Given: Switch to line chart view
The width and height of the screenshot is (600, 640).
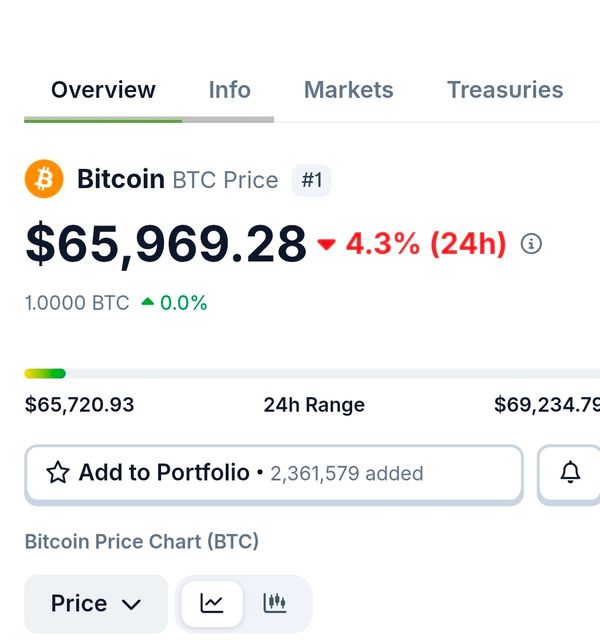Looking at the screenshot, I should (212, 603).
